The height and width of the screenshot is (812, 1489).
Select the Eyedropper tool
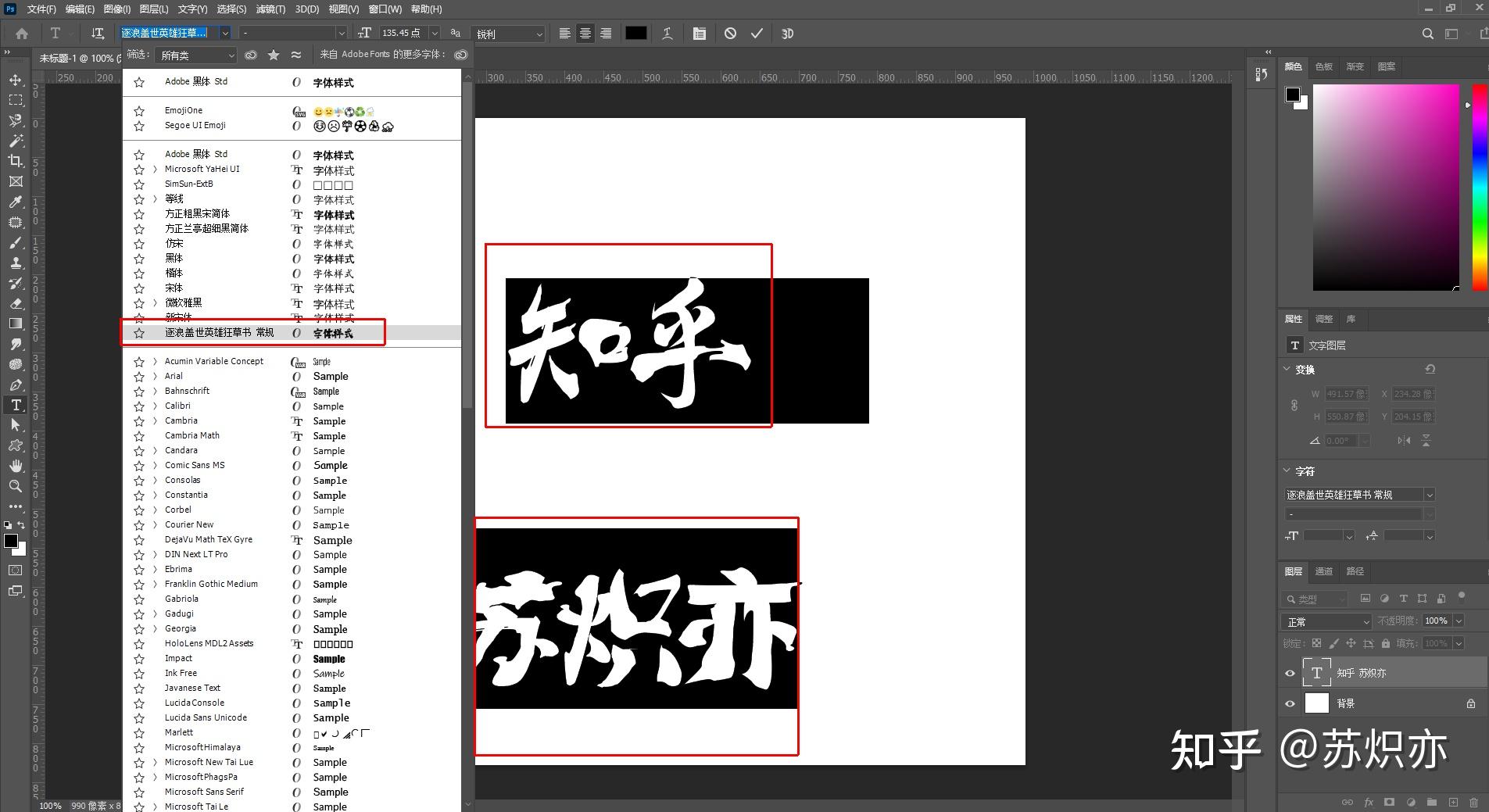pos(16,202)
